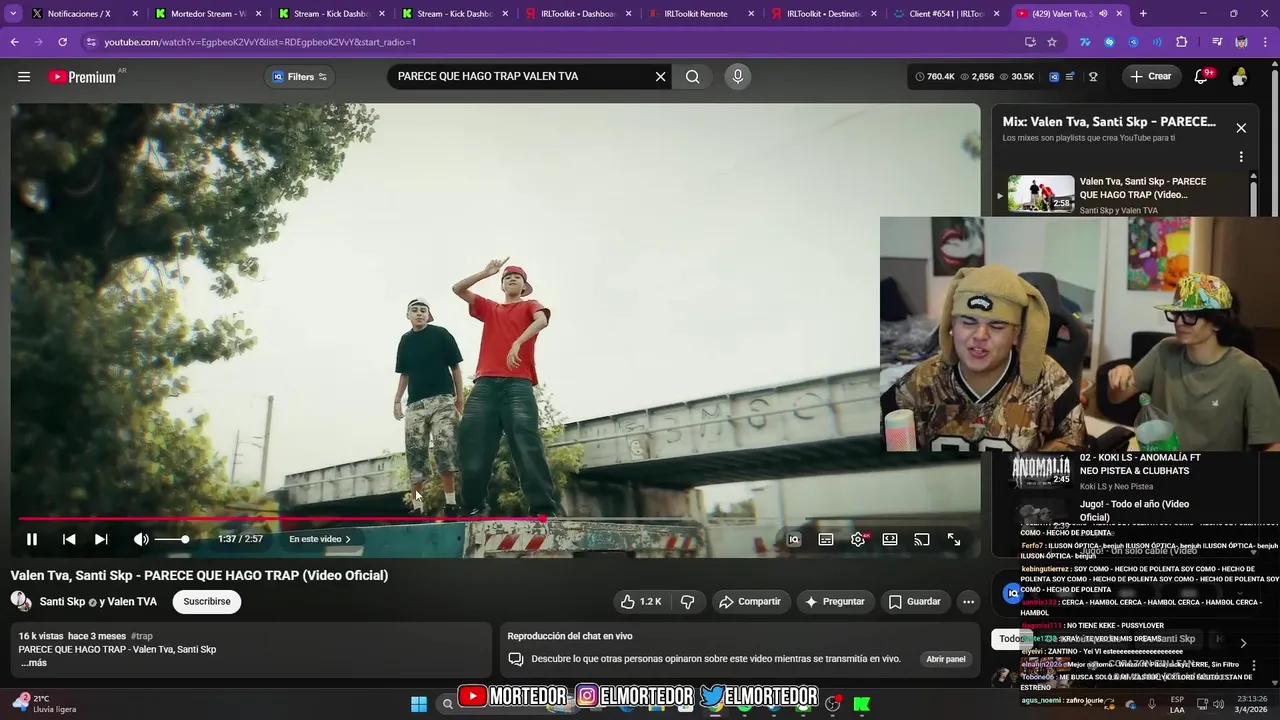
Task: Go back in browser history
Action: (x=14, y=42)
